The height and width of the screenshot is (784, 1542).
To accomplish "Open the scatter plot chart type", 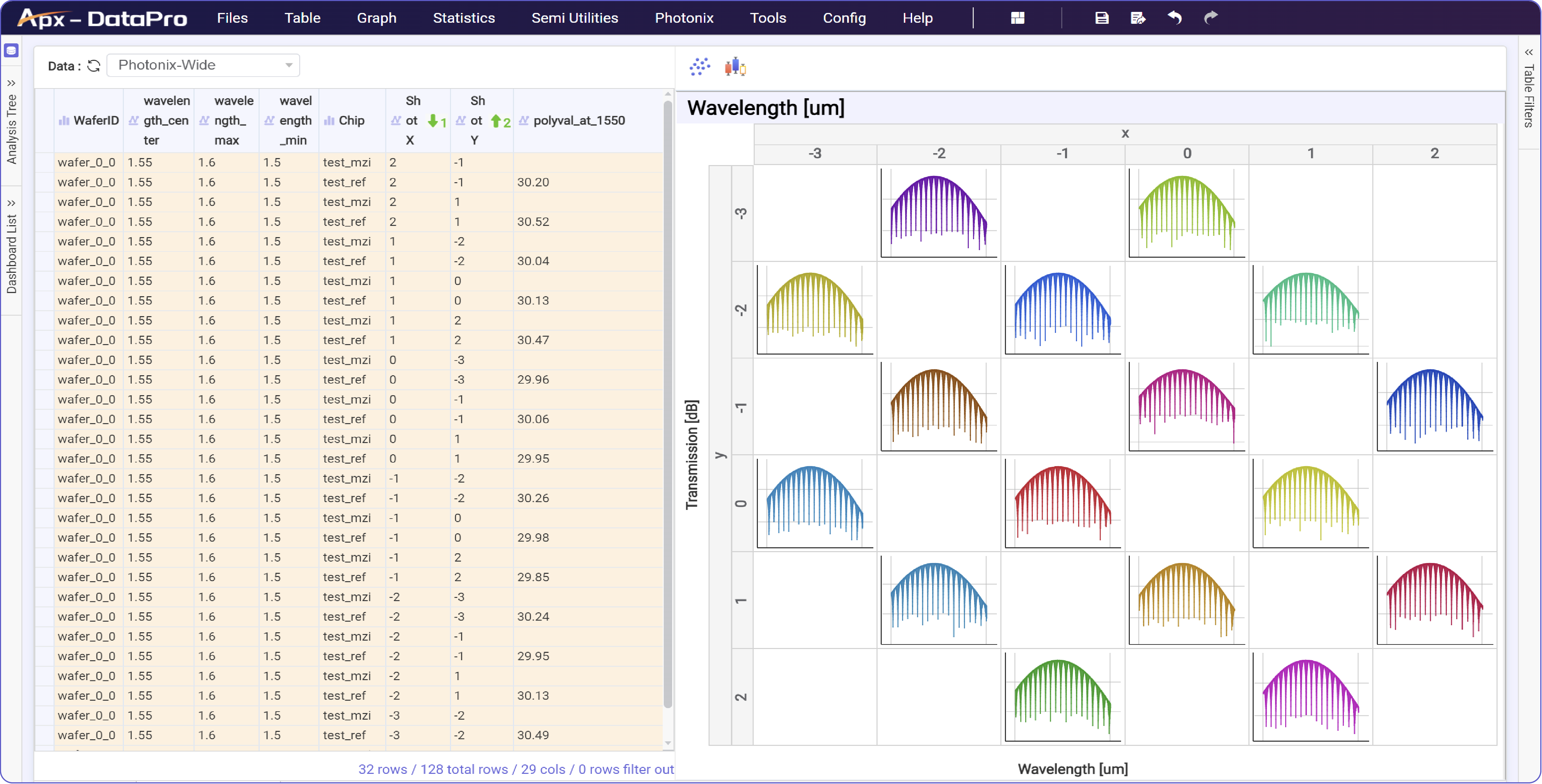I will tap(699, 66).
